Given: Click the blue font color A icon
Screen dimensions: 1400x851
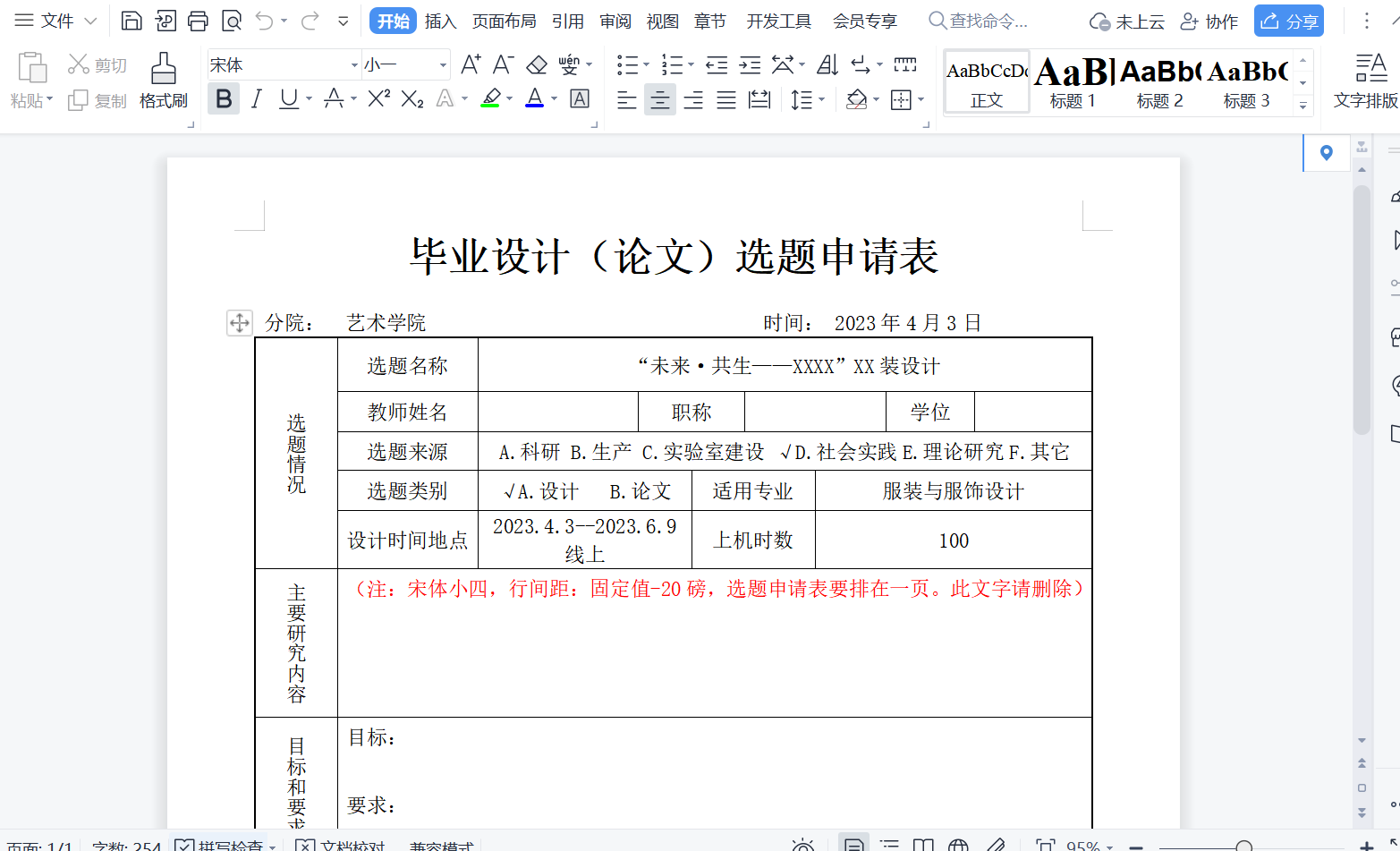Looking at the screenshot, I should click(x=534, y=99).
